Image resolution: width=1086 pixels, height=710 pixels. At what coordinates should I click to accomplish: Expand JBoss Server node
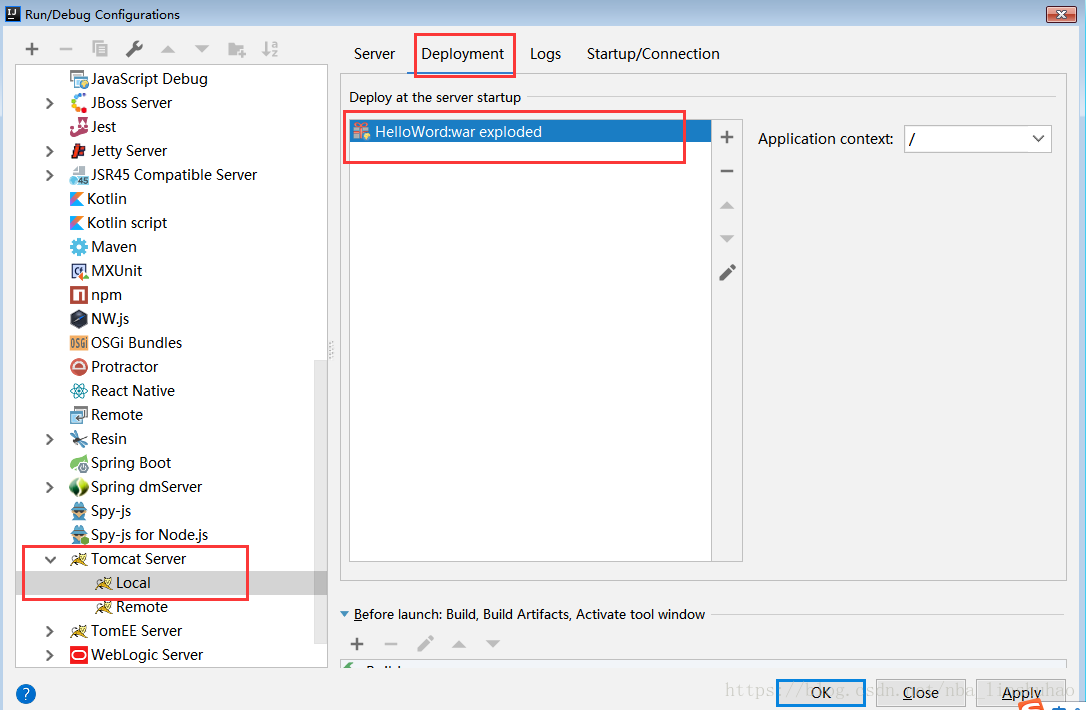[x=50, y=103]
